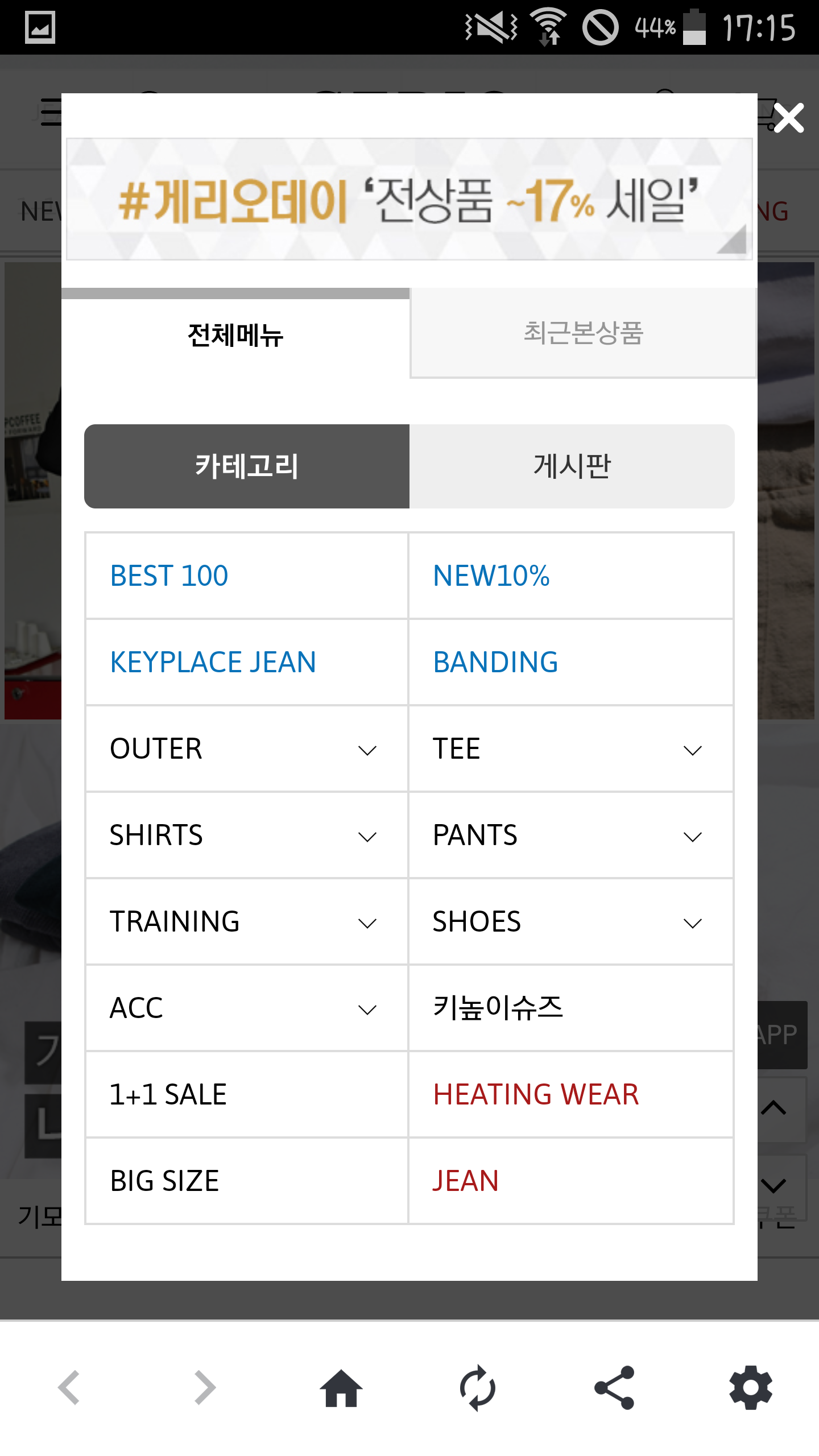Tap the back navigation arrow

coord(69,1388)
